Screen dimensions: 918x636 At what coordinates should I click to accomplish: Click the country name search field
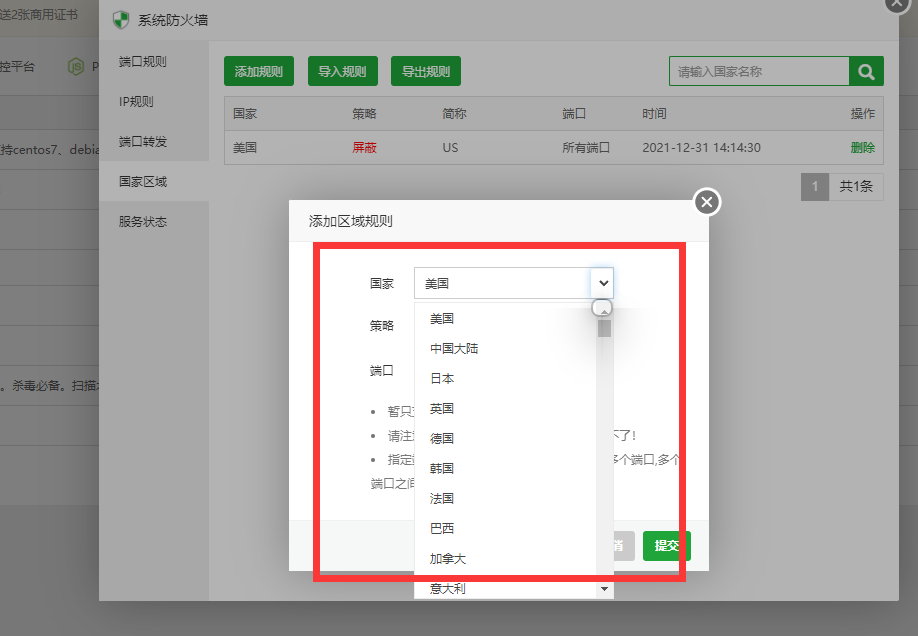tap(759, 71)
